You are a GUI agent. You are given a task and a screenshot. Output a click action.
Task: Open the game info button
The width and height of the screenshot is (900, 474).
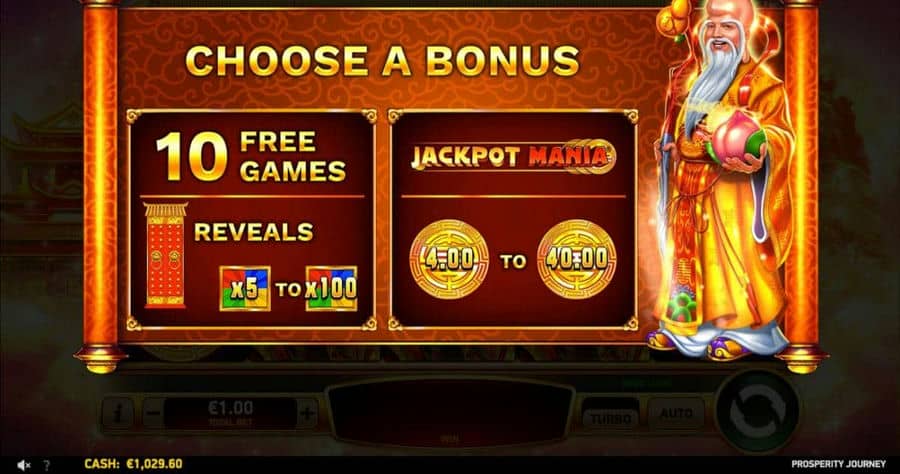click(118, 413)
